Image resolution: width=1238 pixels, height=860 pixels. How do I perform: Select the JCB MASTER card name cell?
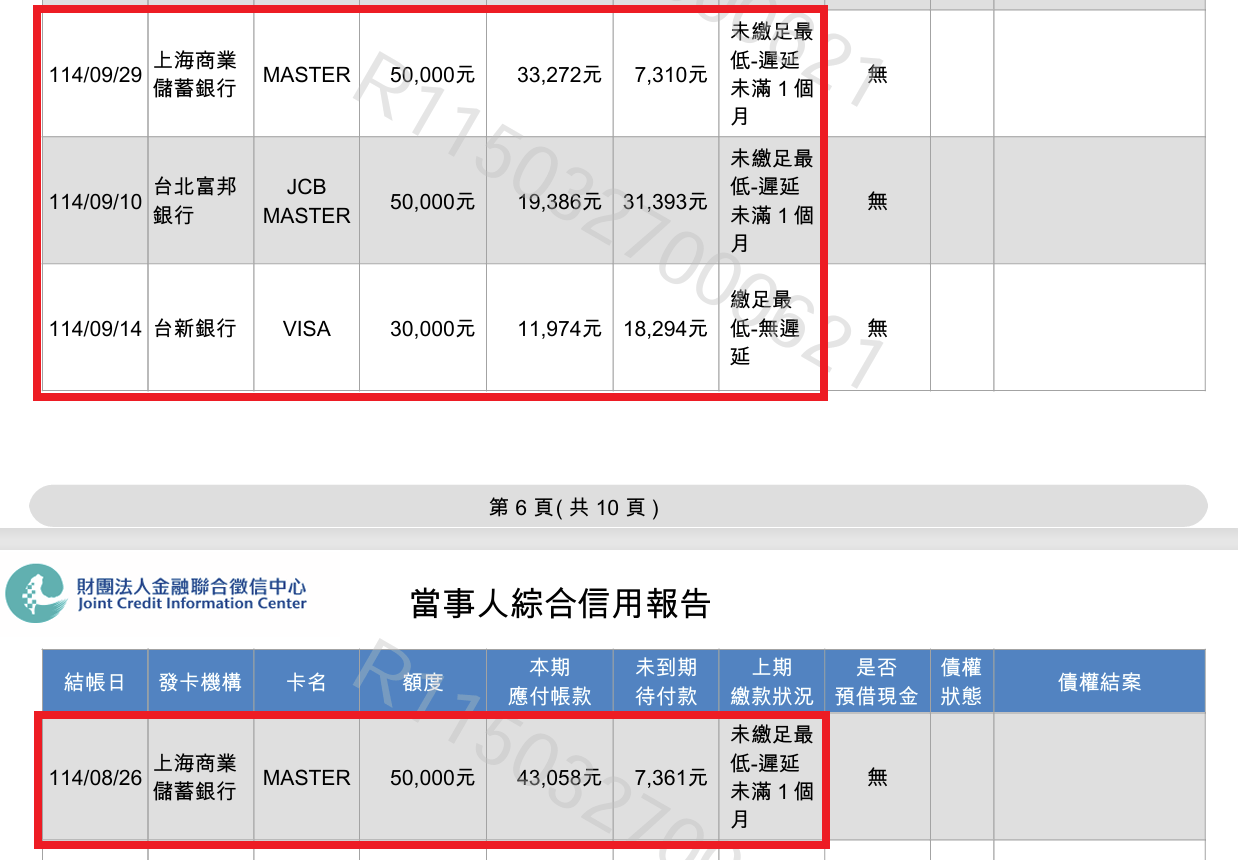307,202
